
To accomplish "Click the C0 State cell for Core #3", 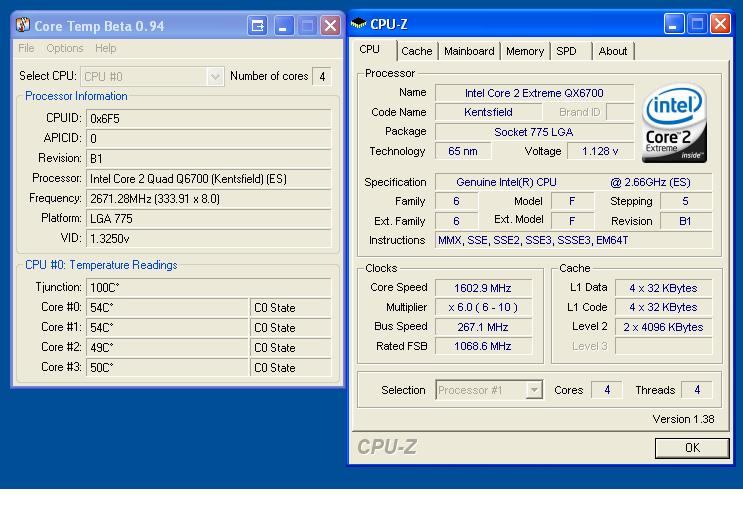I will [290, 368].
